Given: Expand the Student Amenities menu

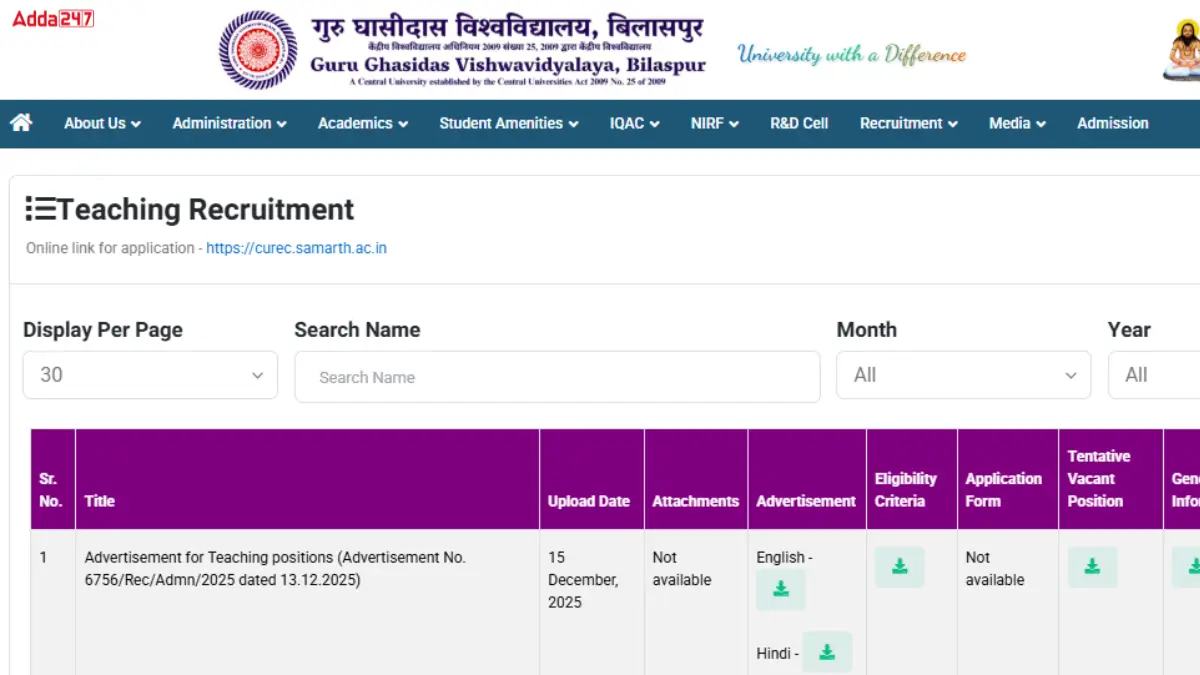Looking at the screenshot, I should point(508,123).
